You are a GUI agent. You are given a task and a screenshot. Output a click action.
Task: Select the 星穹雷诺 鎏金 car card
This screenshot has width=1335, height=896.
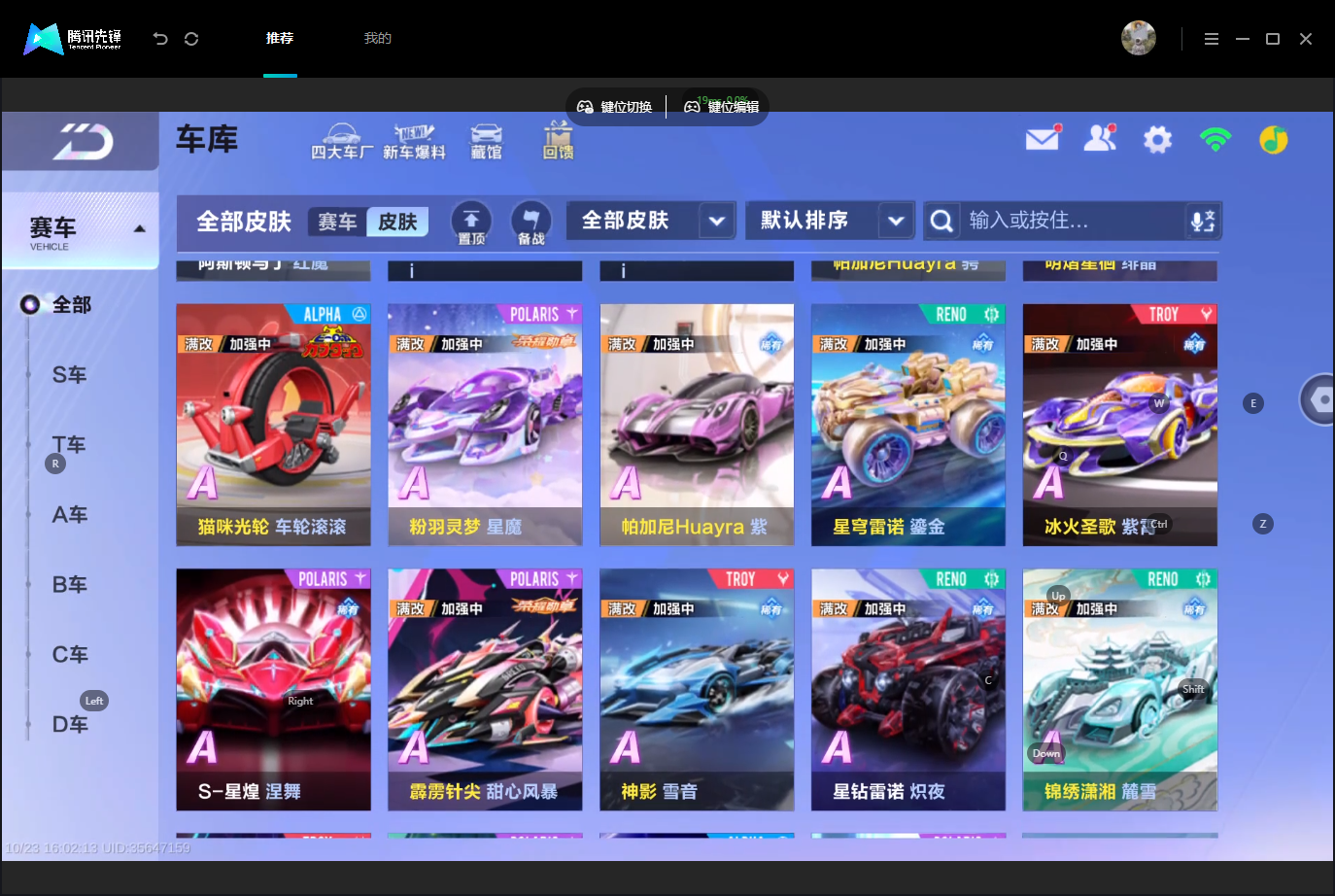[908, 425]
